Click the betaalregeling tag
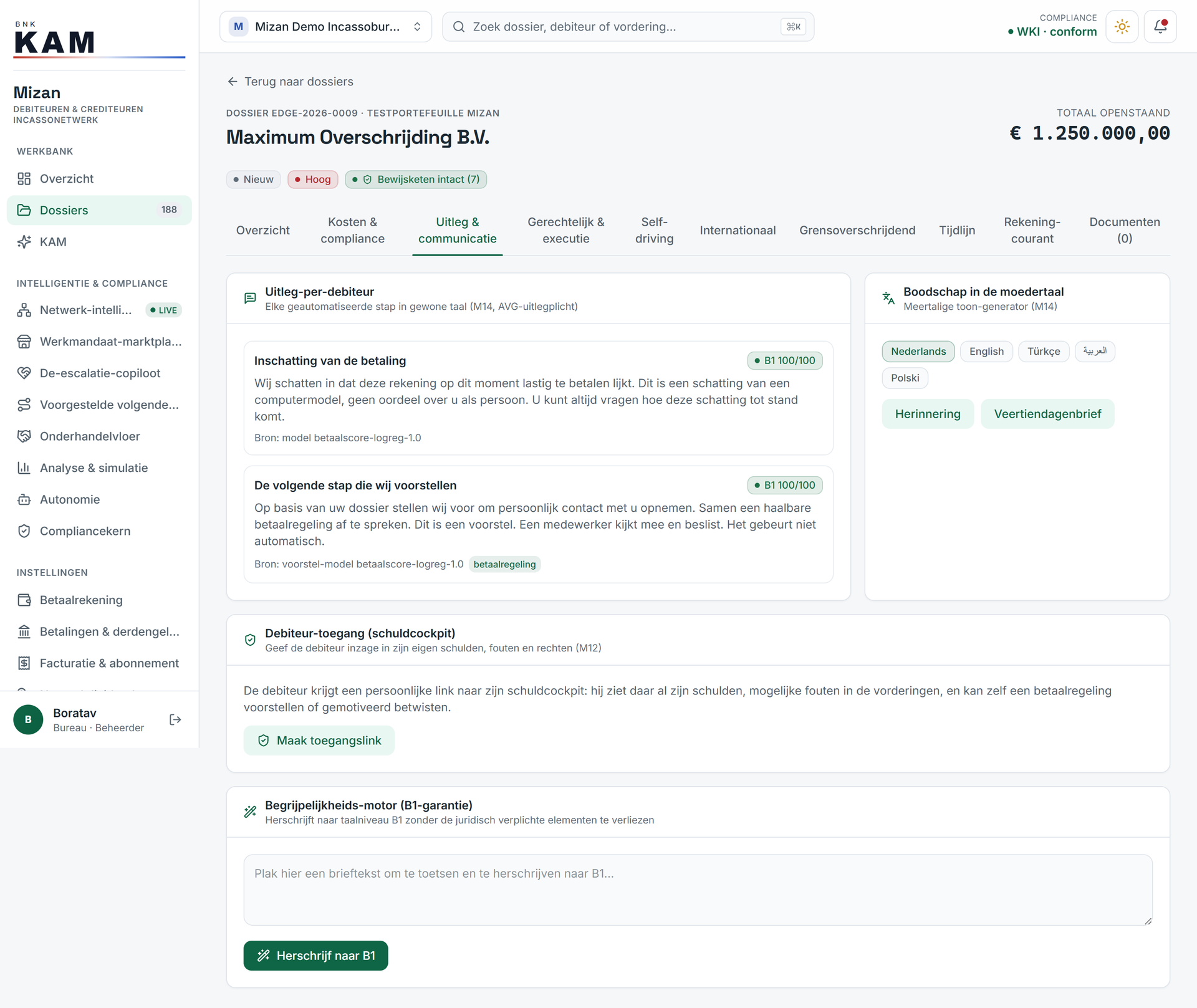 pos(504,564)
